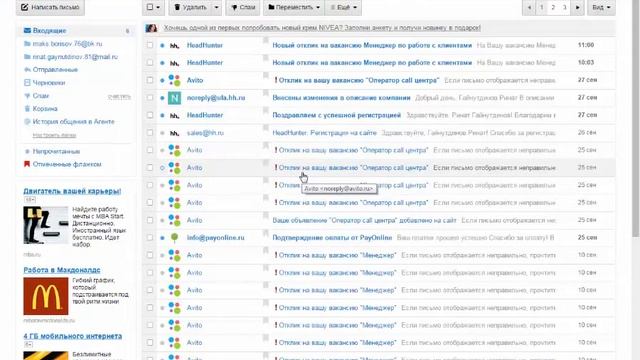Flag the HeadHunter 10:03 email
The image size is (640, 360).
pyautogui.click(x=265, y=58)
